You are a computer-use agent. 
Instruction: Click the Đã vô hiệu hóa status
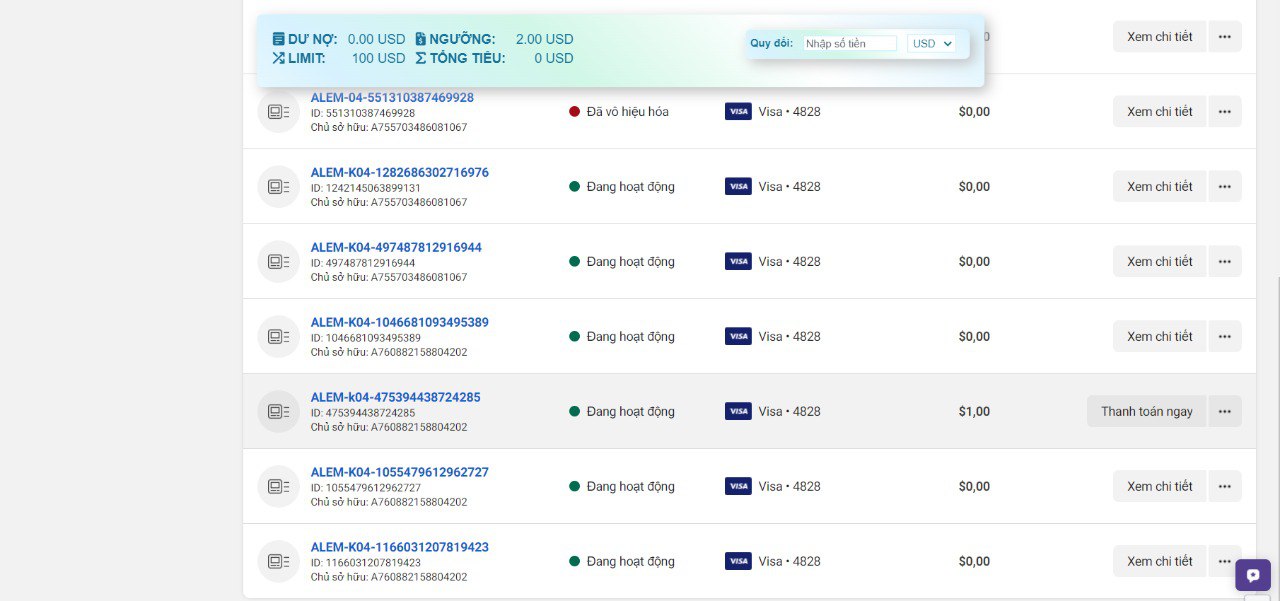(x=619, y=111)
